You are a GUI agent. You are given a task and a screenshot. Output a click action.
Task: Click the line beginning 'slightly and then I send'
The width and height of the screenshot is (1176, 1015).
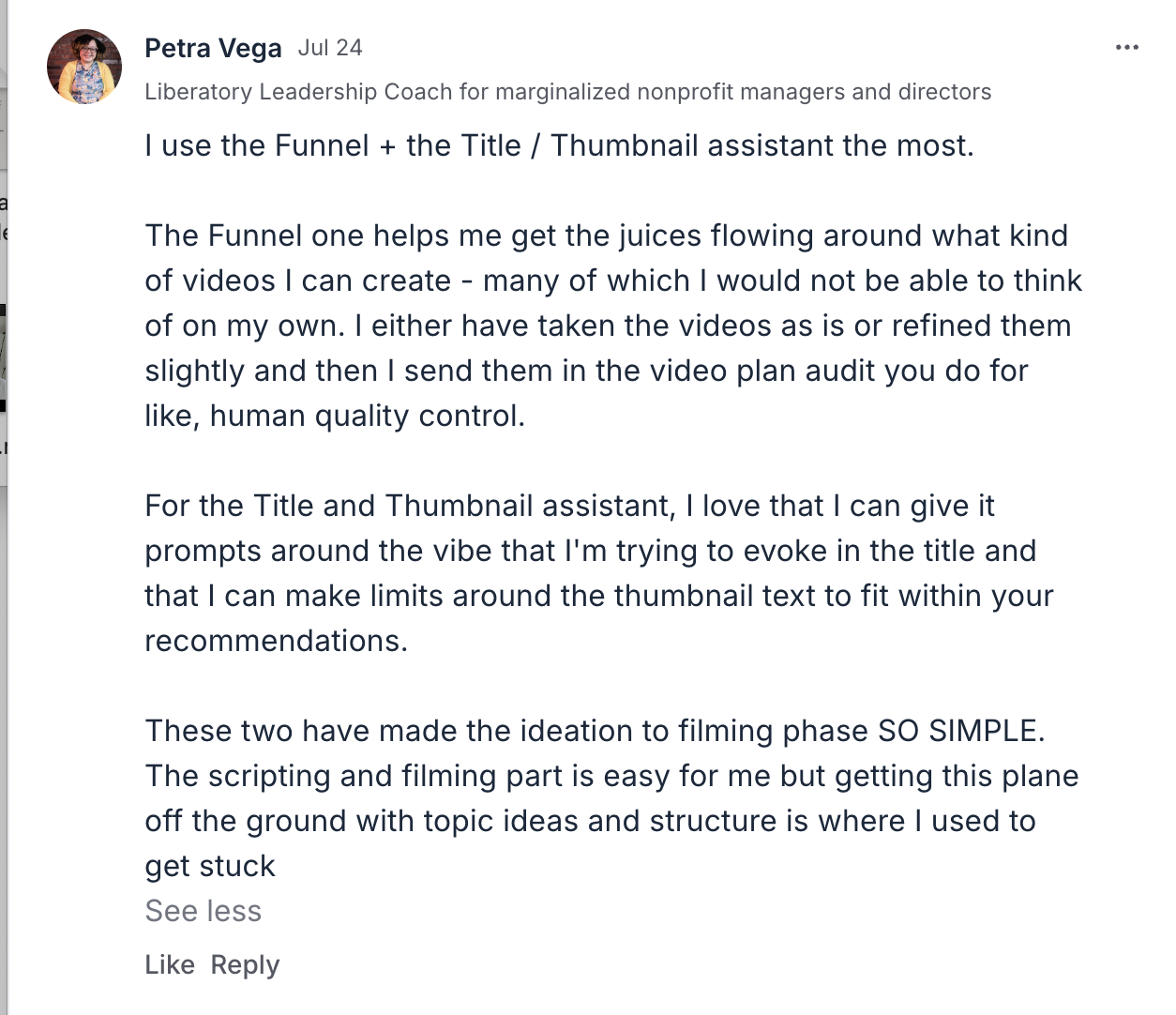point(586,371)
